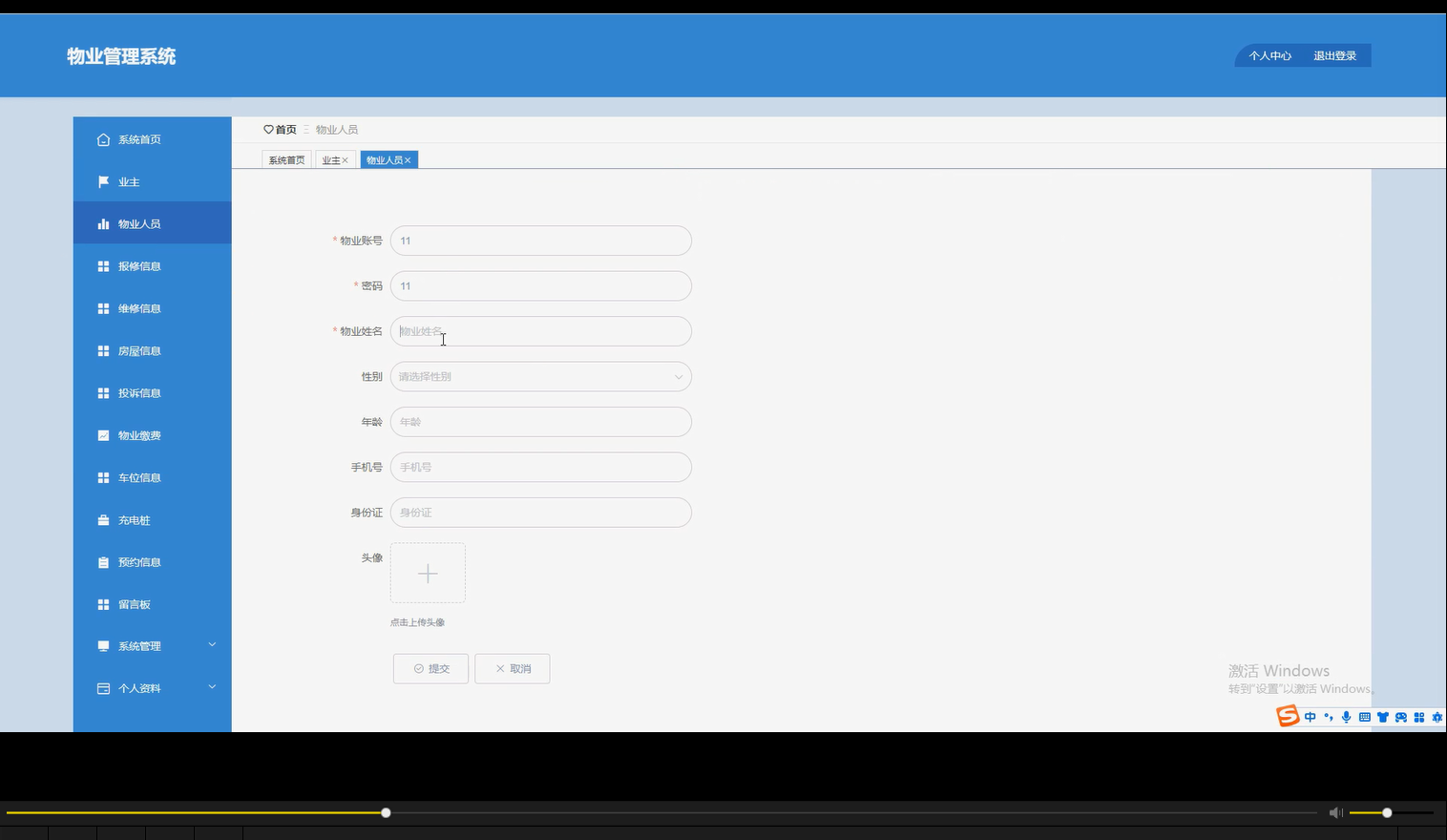Click the 密码 password input field
Screen dimensions: 1447x840
point(540,286)
